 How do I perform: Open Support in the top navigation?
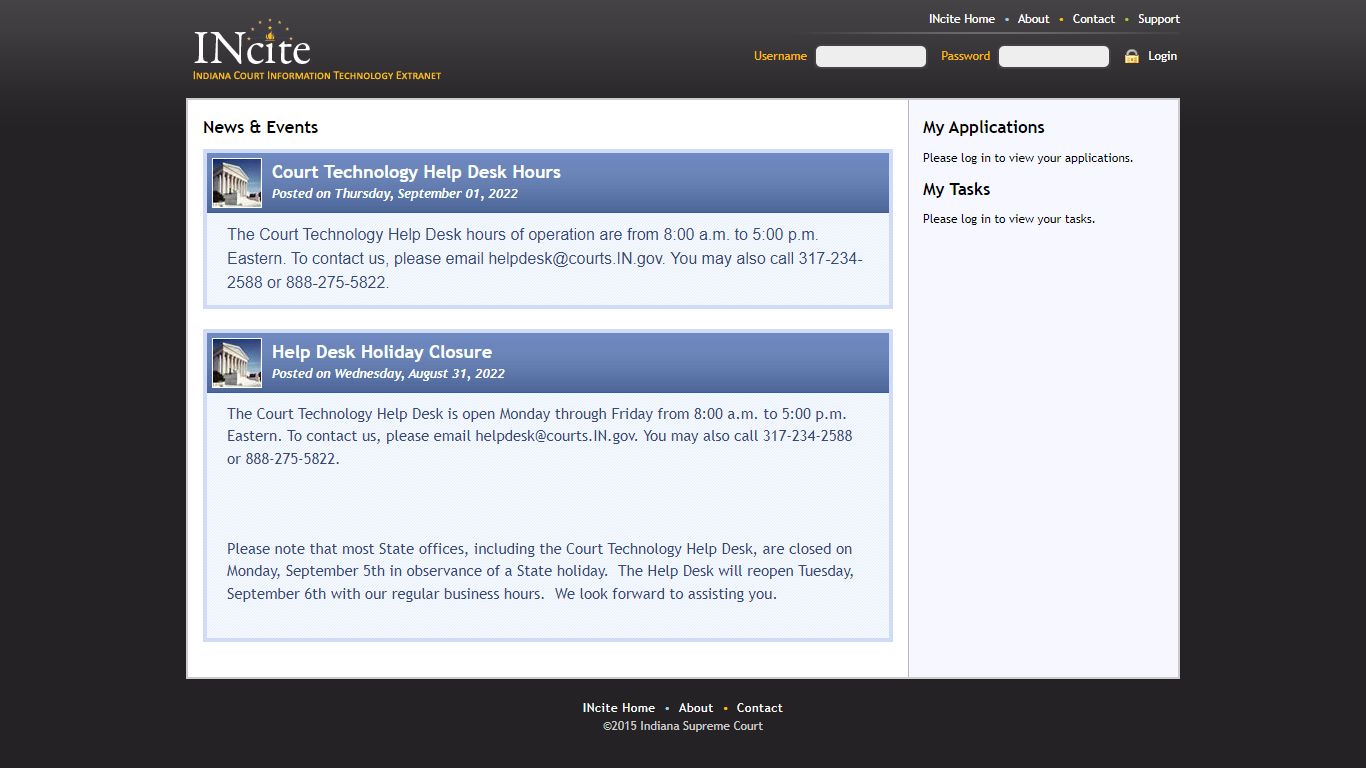1159,19
